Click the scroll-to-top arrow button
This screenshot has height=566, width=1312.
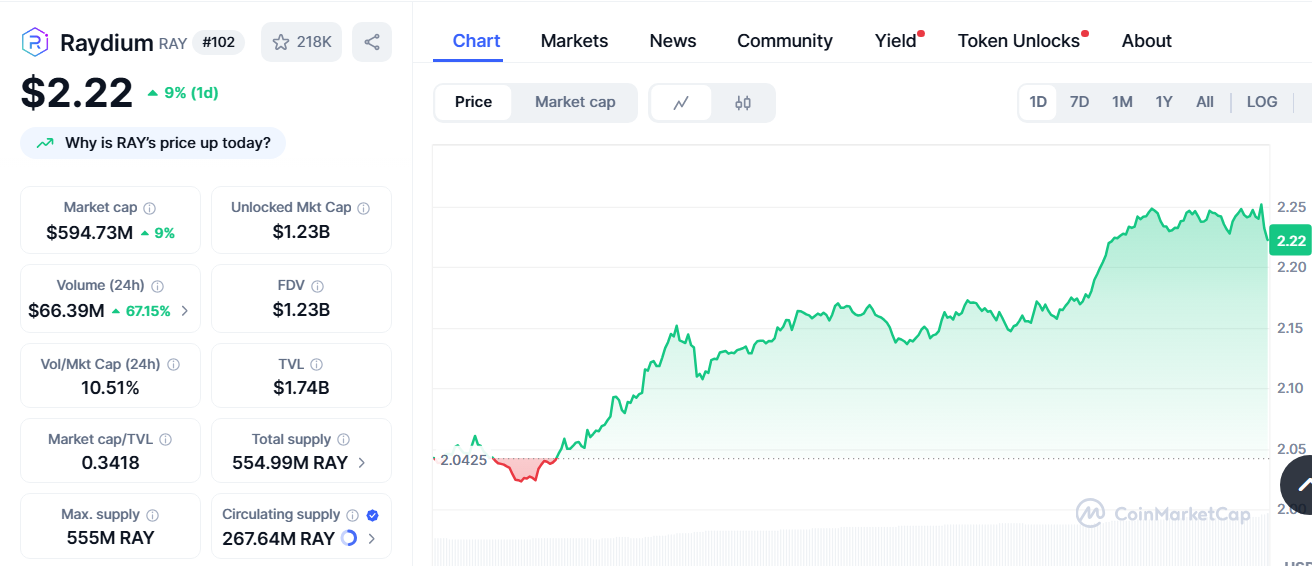point(1299,485)
